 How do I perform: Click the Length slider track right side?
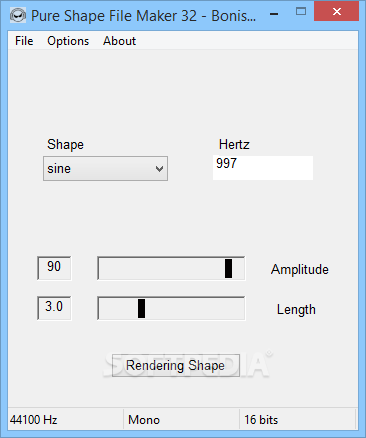tap(195, 308)
